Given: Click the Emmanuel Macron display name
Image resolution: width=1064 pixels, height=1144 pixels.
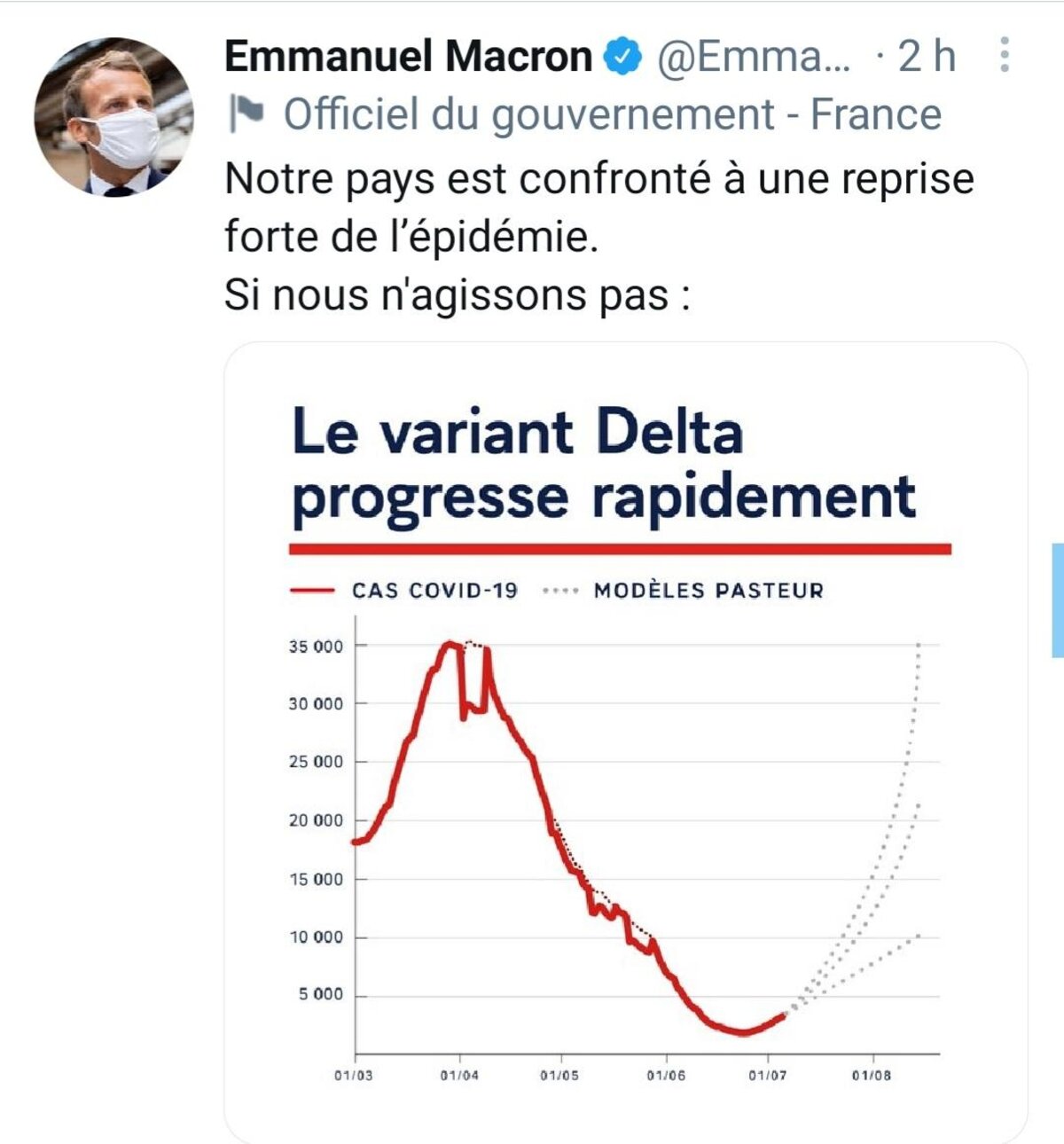Looking at the screenshot, I should [x=408, y=57].
